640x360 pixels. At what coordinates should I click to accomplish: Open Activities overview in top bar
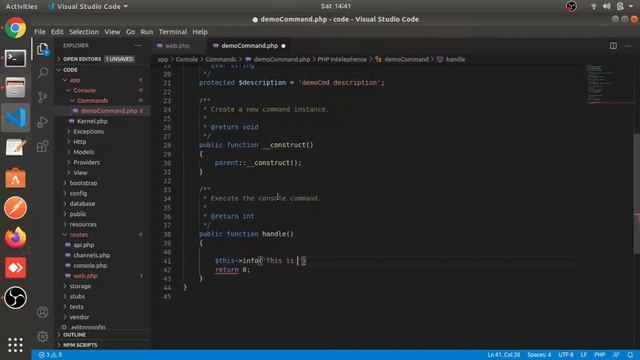pos(21,7)
